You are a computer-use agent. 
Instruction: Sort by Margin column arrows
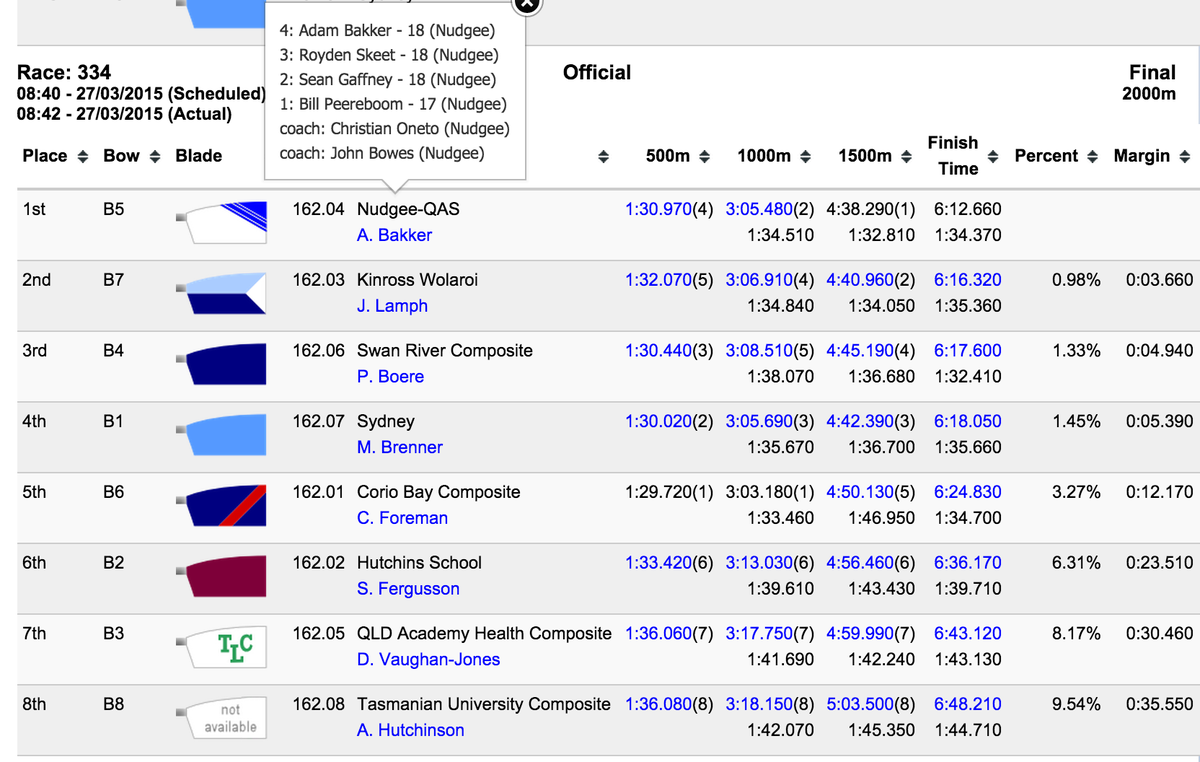[1185, 157]
